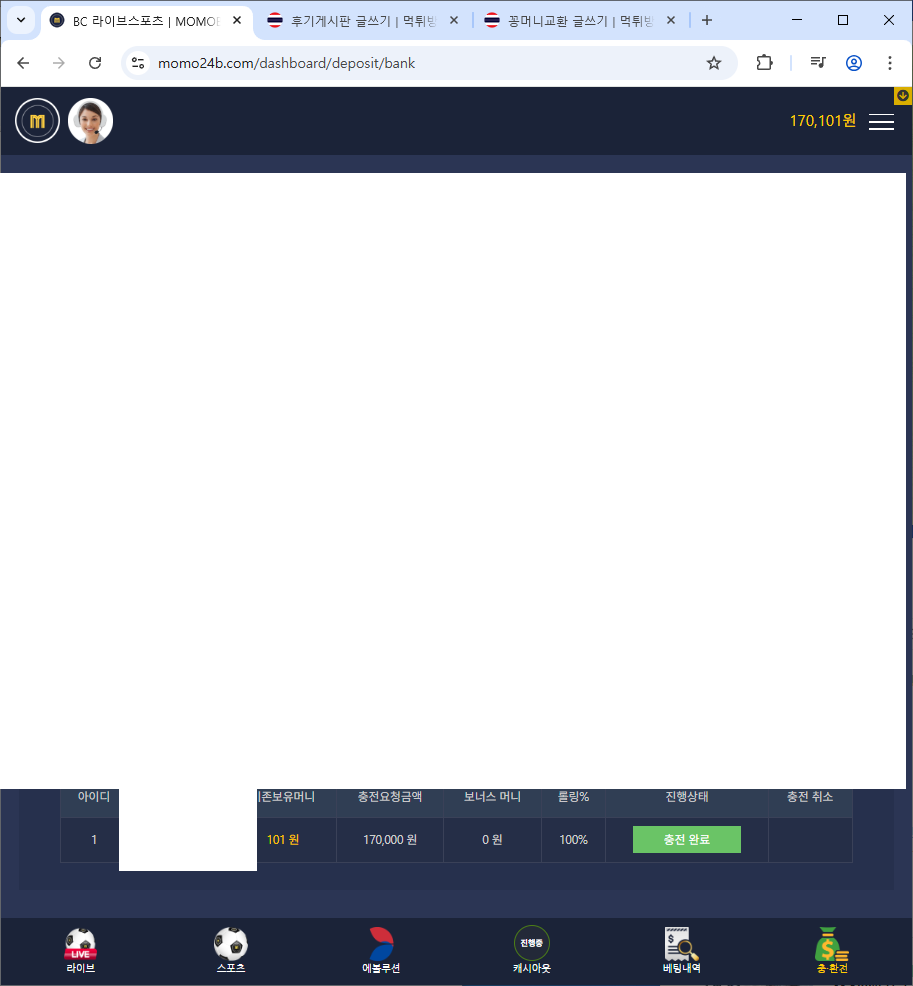Image resolution: width=913 pixels, height=986 pixels.
Task: Select the 이벌루션 icon in bottom bar
Action: click(x=381, y=949)
